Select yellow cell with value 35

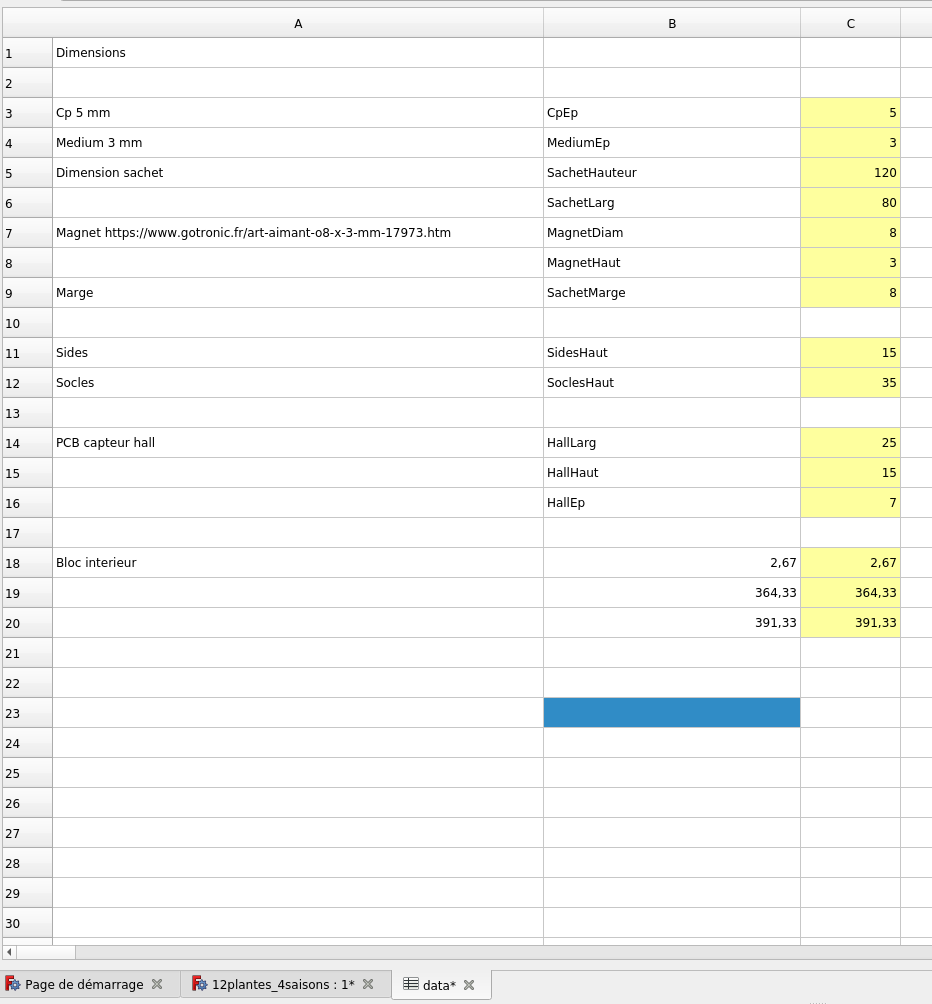click(x=850, y=383)
